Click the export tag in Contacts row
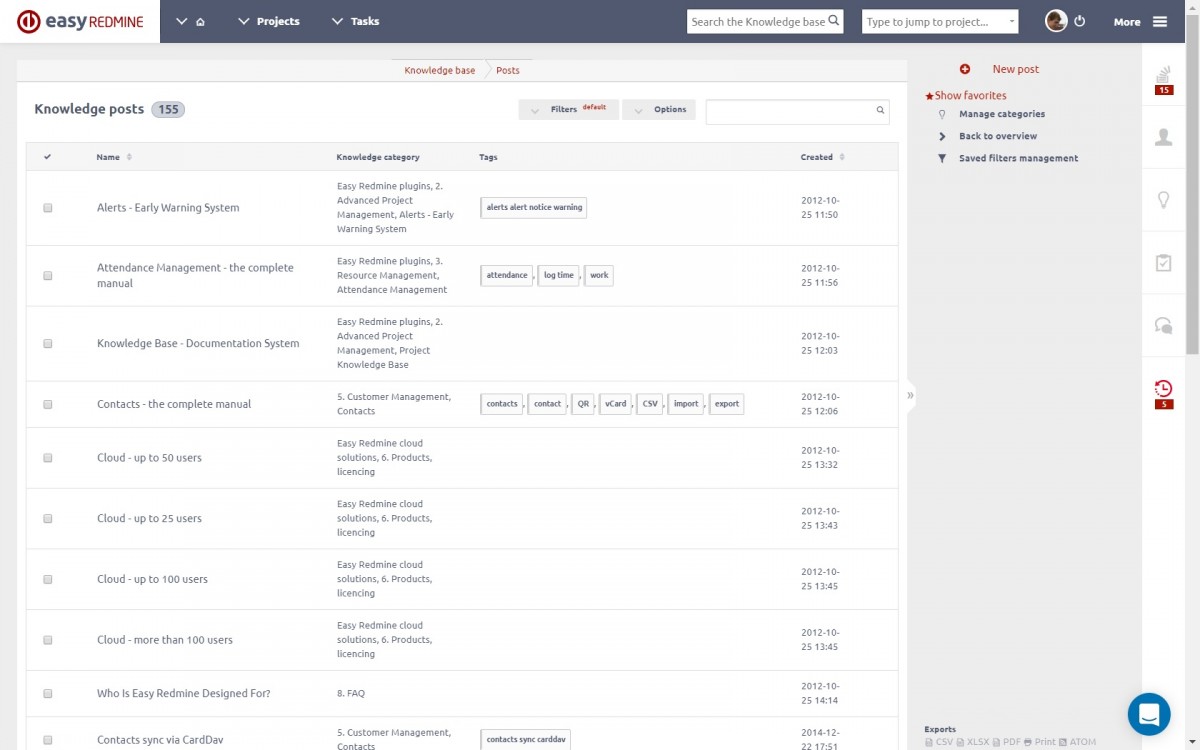The image size is (1200, 750). (x=727, y=404)
